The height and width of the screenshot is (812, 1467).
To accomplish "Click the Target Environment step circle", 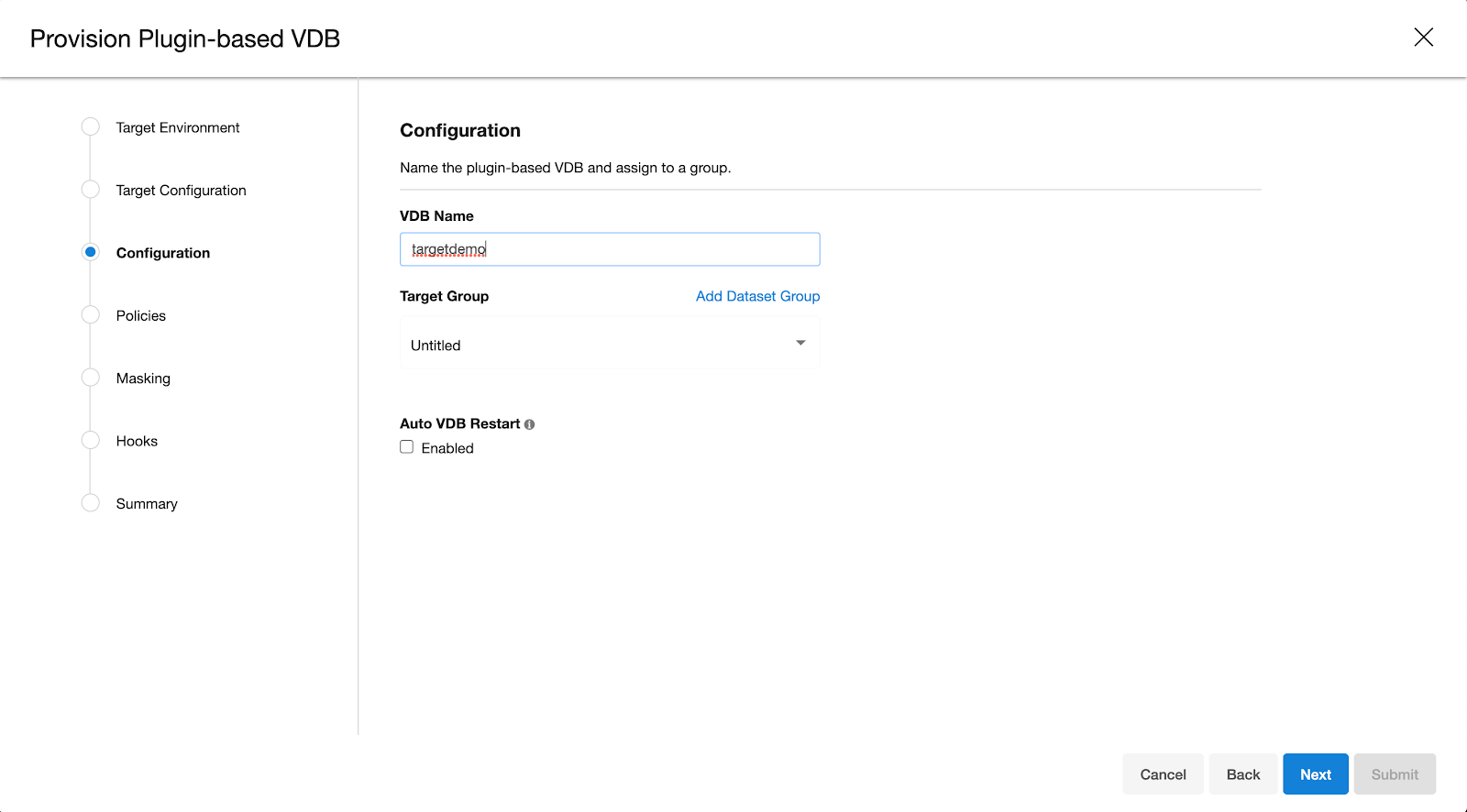I will [91, 126].
